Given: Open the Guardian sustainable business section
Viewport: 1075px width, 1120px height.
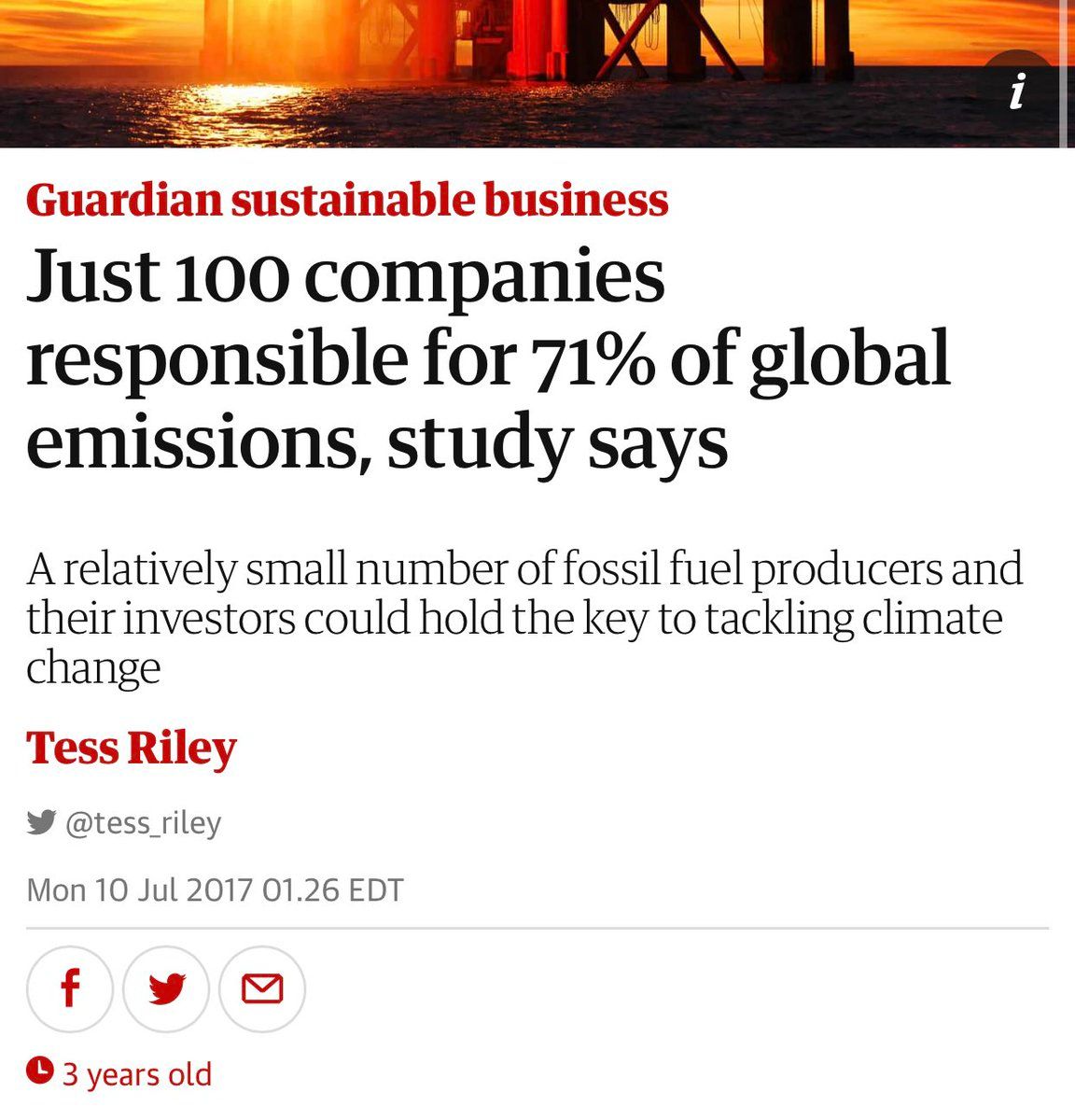Looking at the screenshot, I should (347, 200).
